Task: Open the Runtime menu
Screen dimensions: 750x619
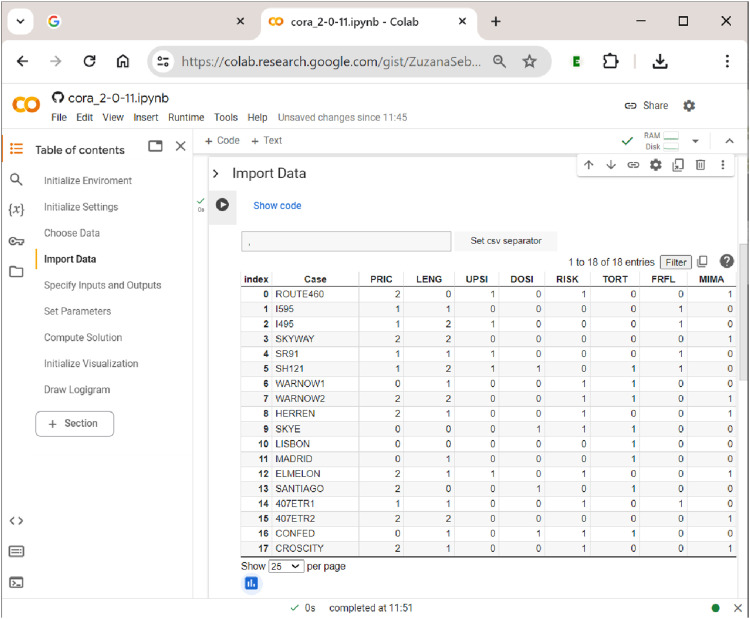Action: tap(186, 117)
